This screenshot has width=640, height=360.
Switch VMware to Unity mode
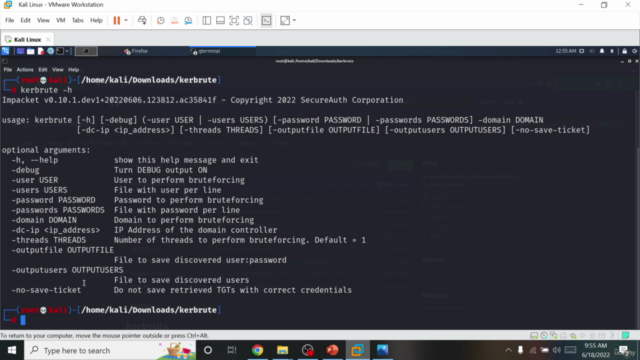click(x=248, y=20)
